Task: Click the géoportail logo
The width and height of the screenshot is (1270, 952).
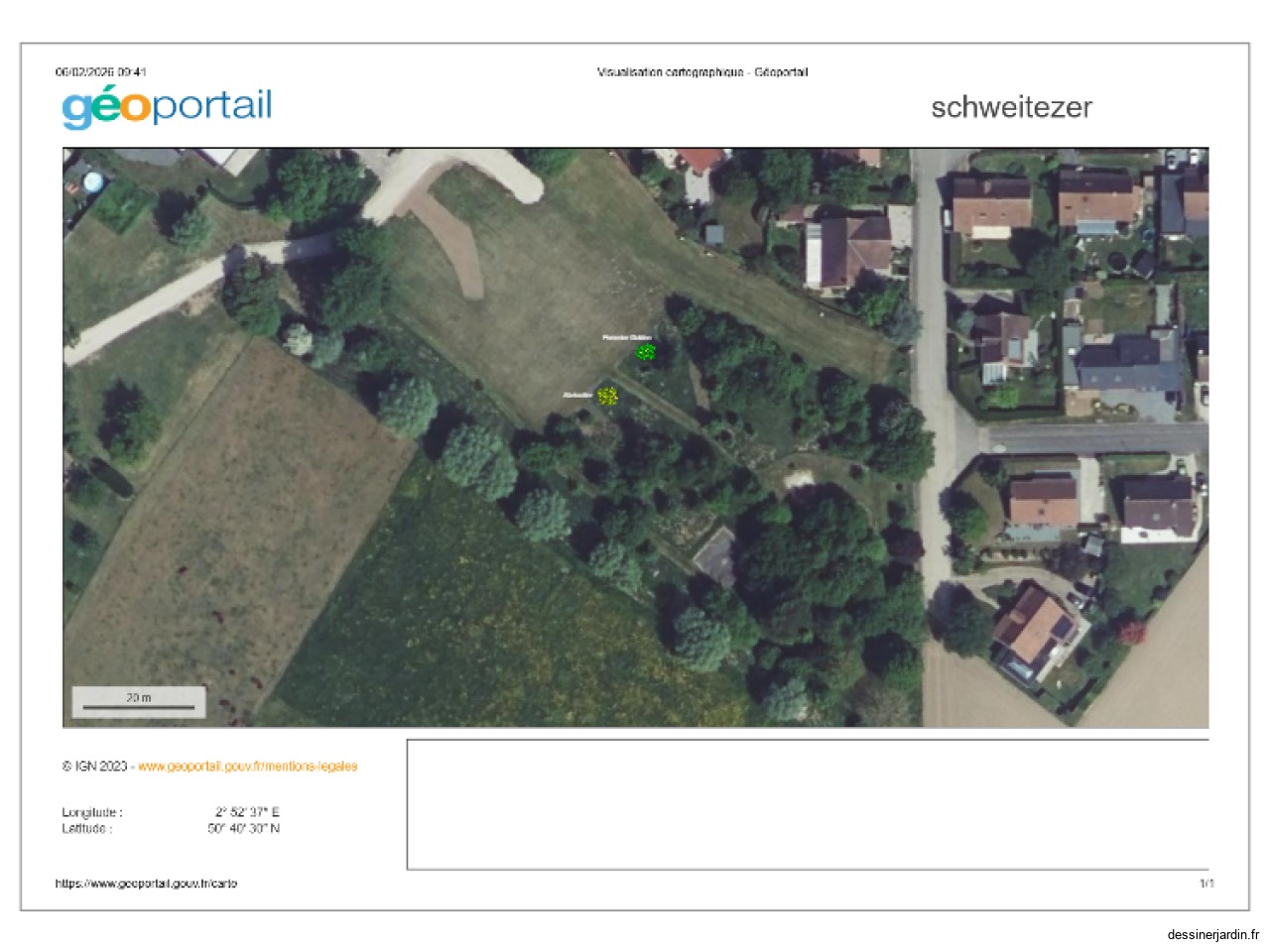Action: click(x=167, y=106)
